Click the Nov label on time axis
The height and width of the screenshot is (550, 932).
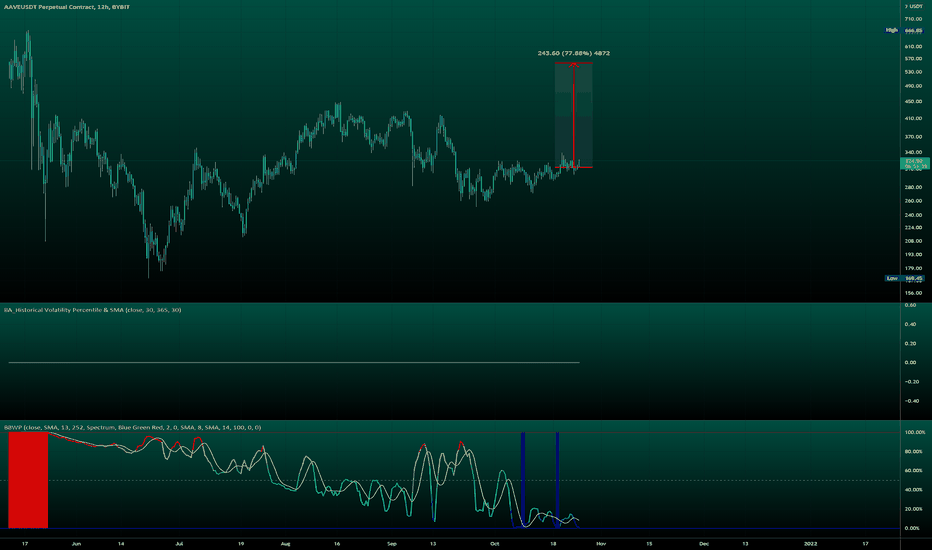(x=601, y=543)
